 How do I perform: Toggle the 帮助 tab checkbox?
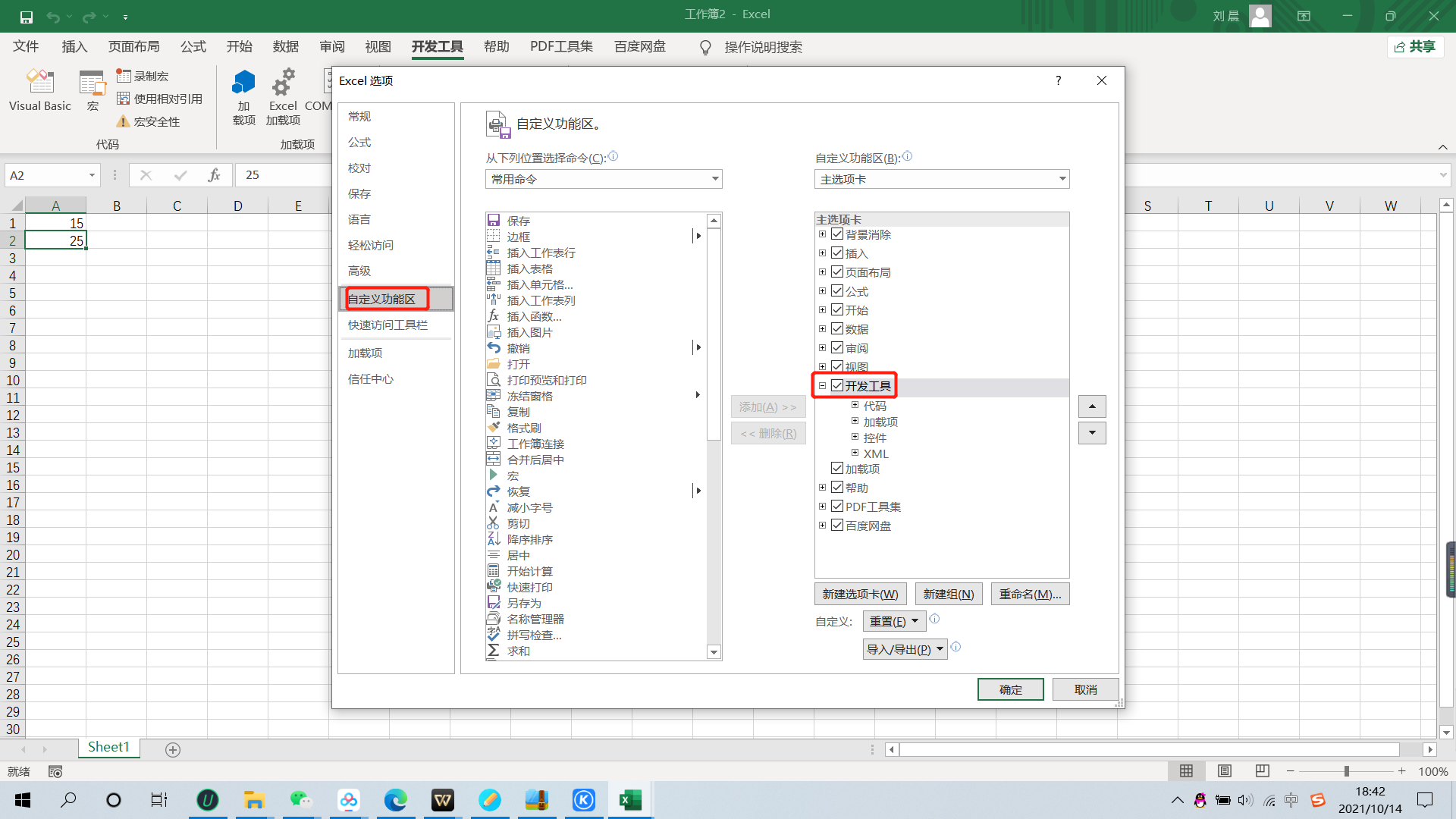[837, 488]
